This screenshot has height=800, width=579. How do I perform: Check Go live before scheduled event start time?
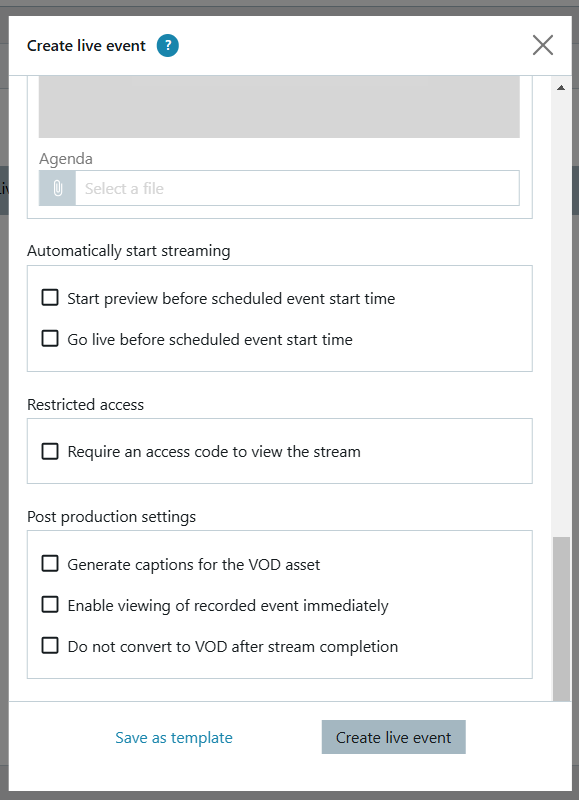50,338
